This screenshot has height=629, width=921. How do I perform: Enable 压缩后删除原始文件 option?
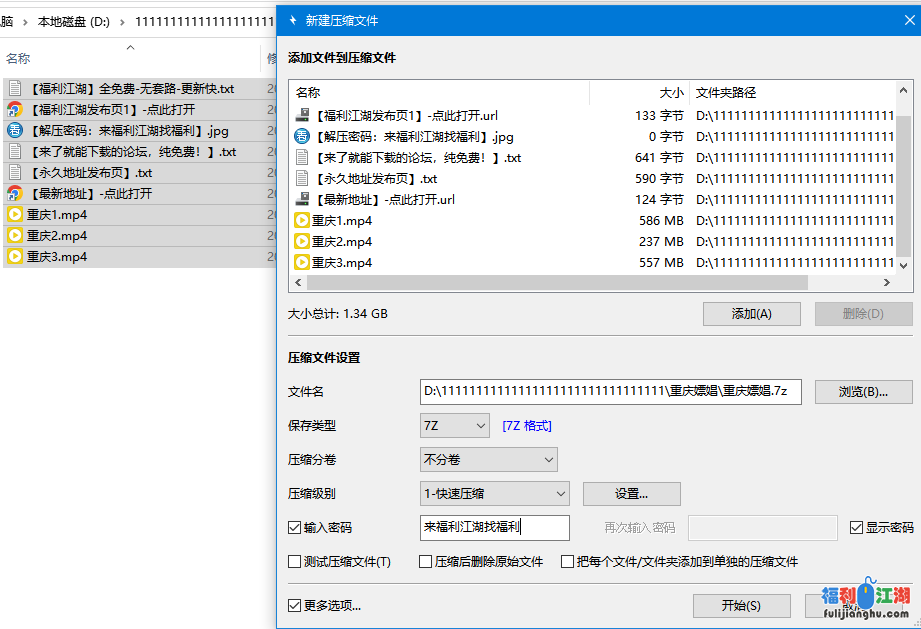click(x=425, y=562)
